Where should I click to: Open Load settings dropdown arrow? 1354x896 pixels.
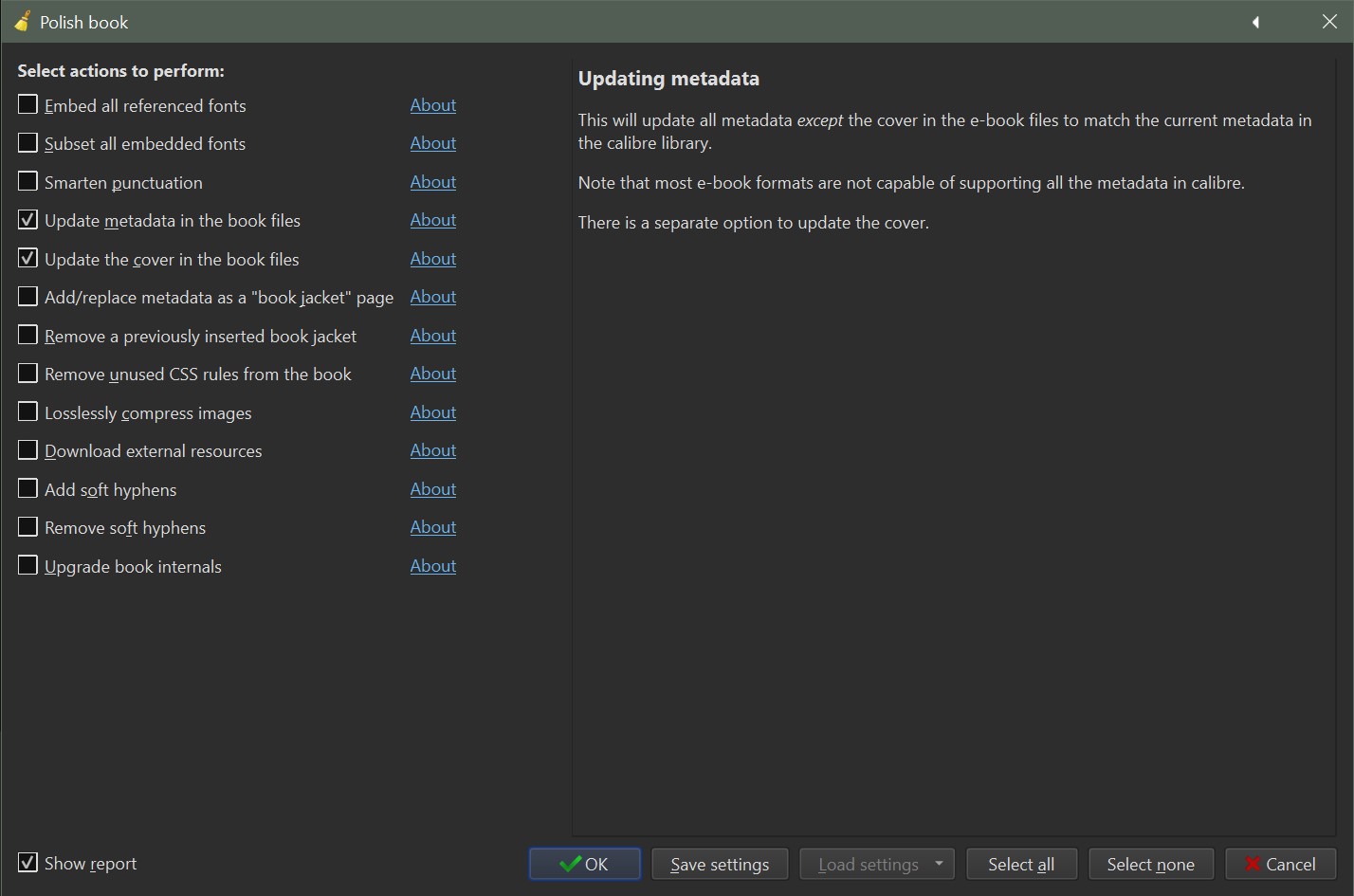pyautogui.click(x=939, y=864)
